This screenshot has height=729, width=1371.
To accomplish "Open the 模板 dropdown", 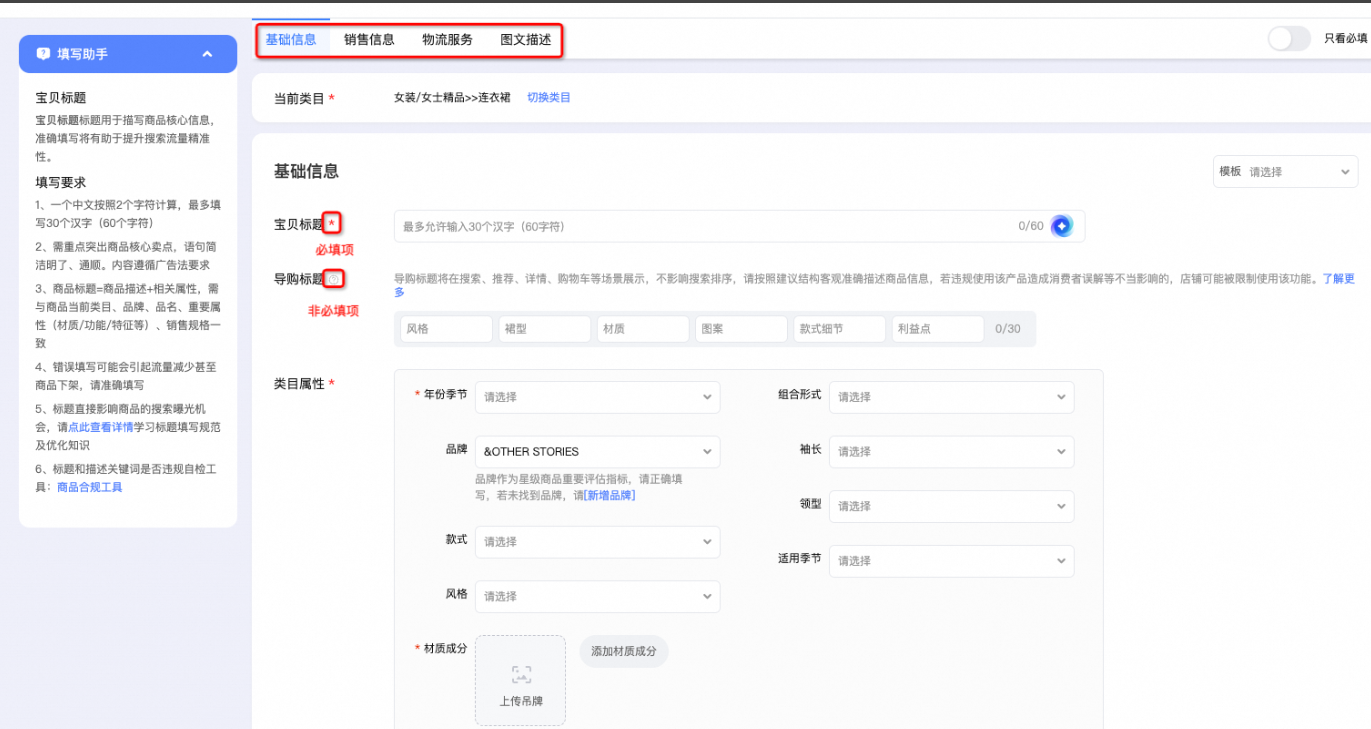I will coord(1285,172).
